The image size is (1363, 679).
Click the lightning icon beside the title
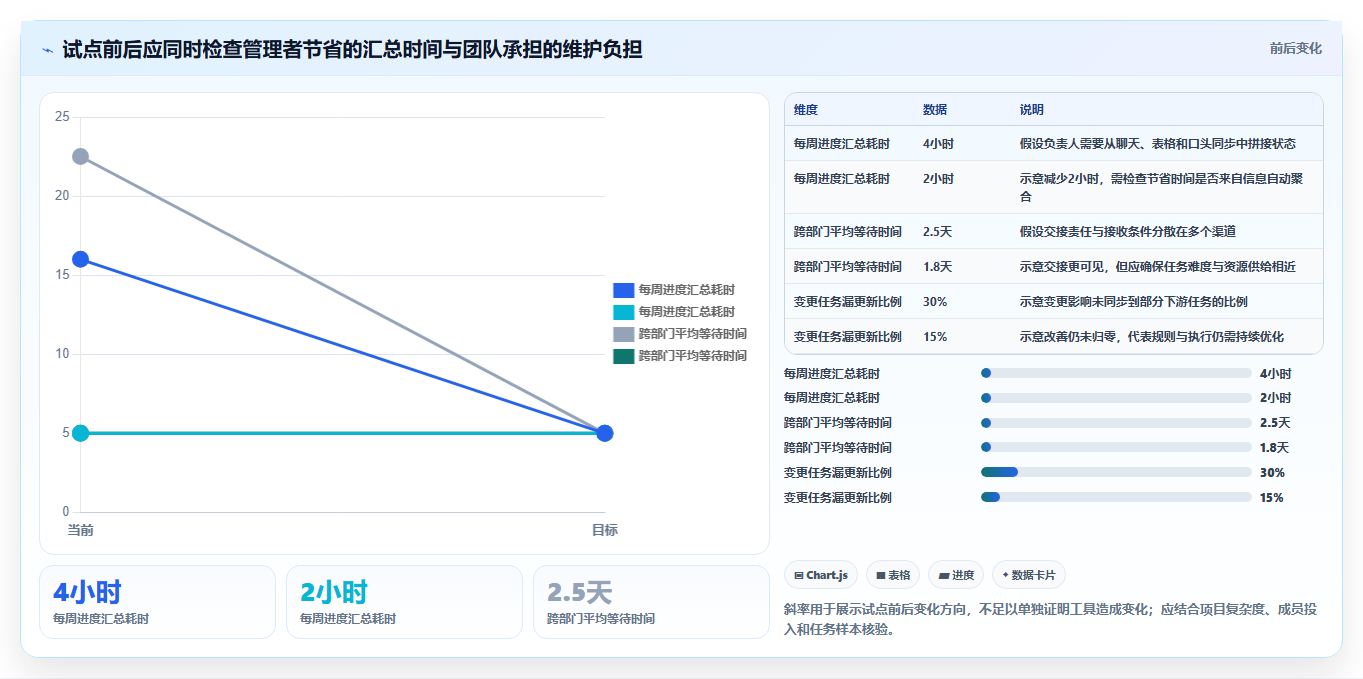[47, 49]
